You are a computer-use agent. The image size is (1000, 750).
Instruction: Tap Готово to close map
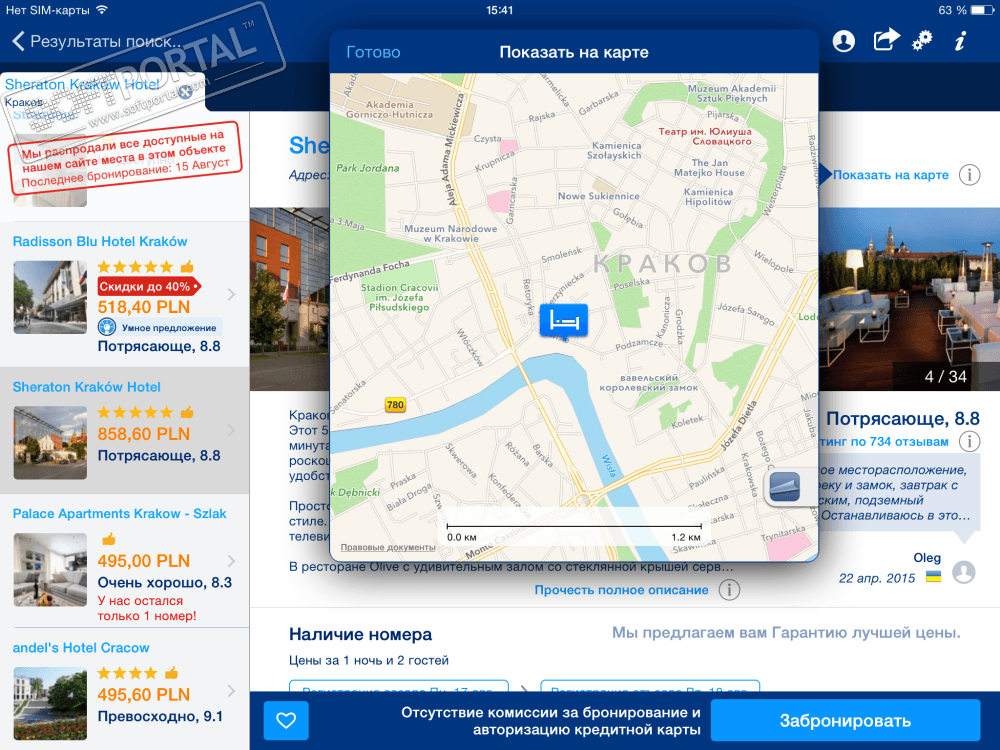click(373, 52)
